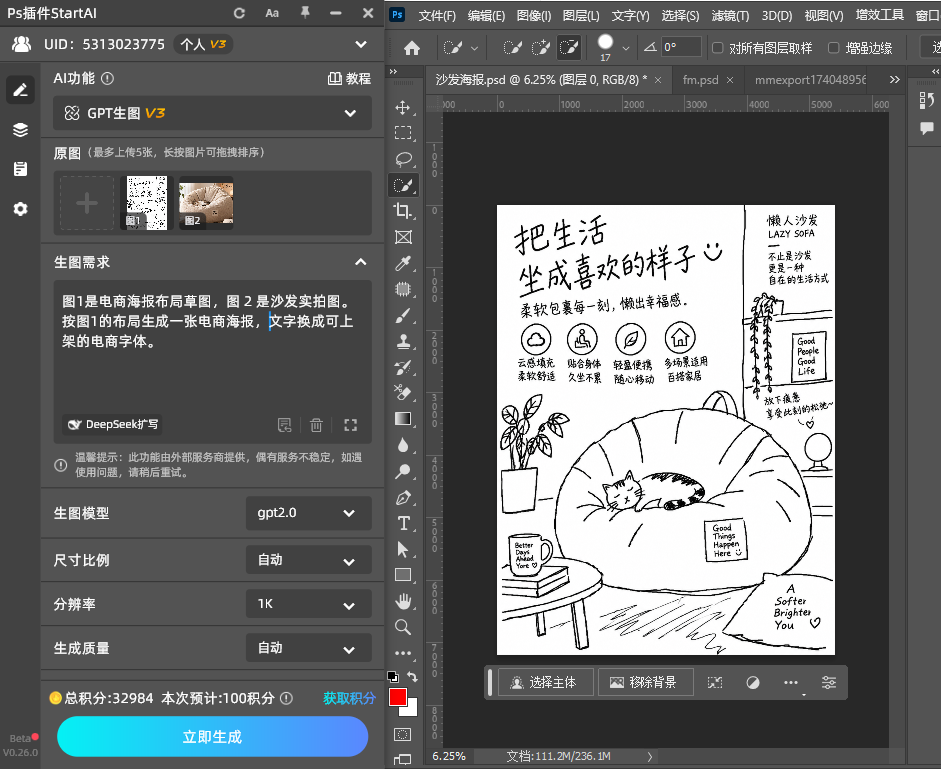Select the Zoom magnifier tool
941x769 pixels.
pos(403,627)
